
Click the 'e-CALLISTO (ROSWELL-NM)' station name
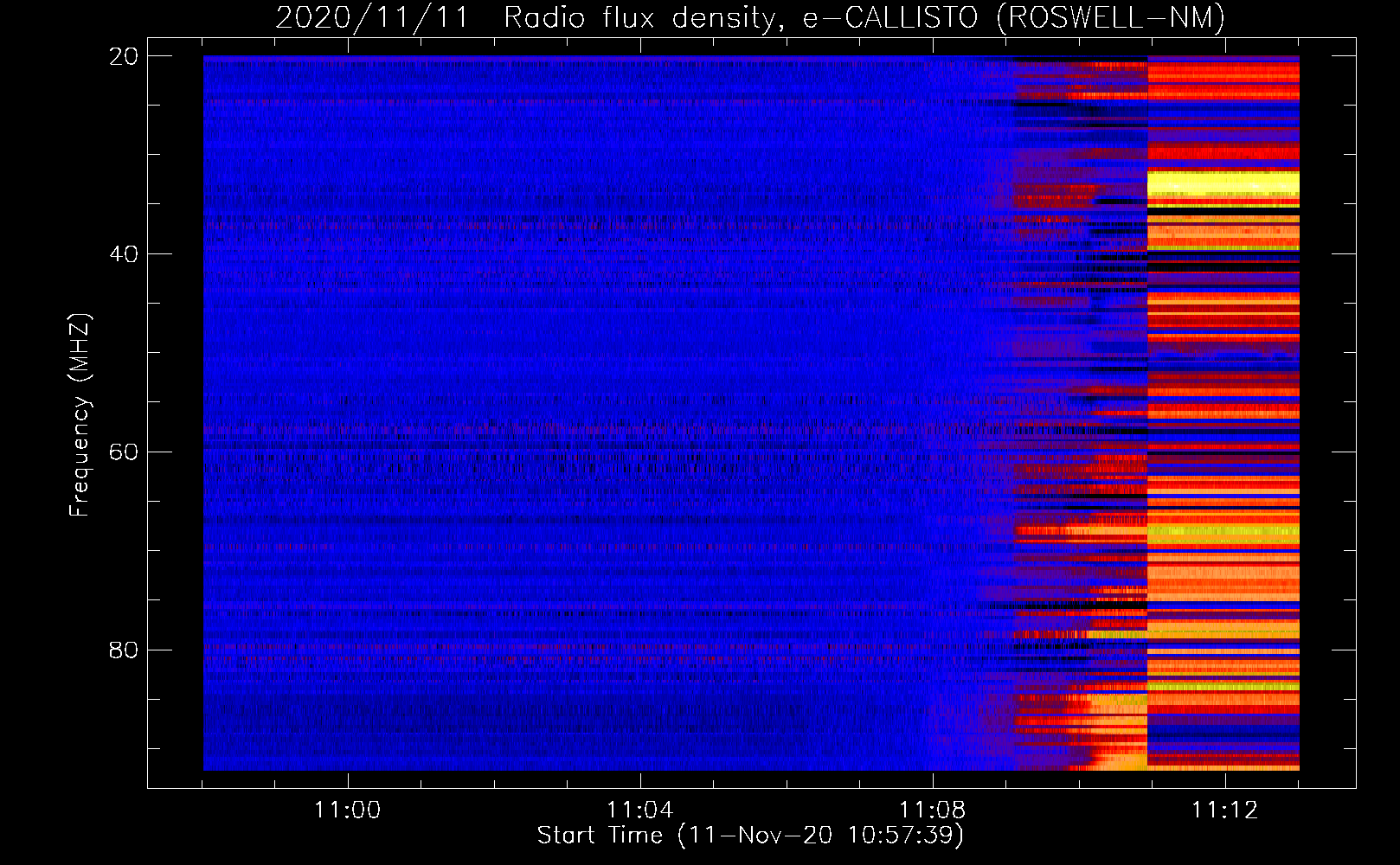(1014, 18)
